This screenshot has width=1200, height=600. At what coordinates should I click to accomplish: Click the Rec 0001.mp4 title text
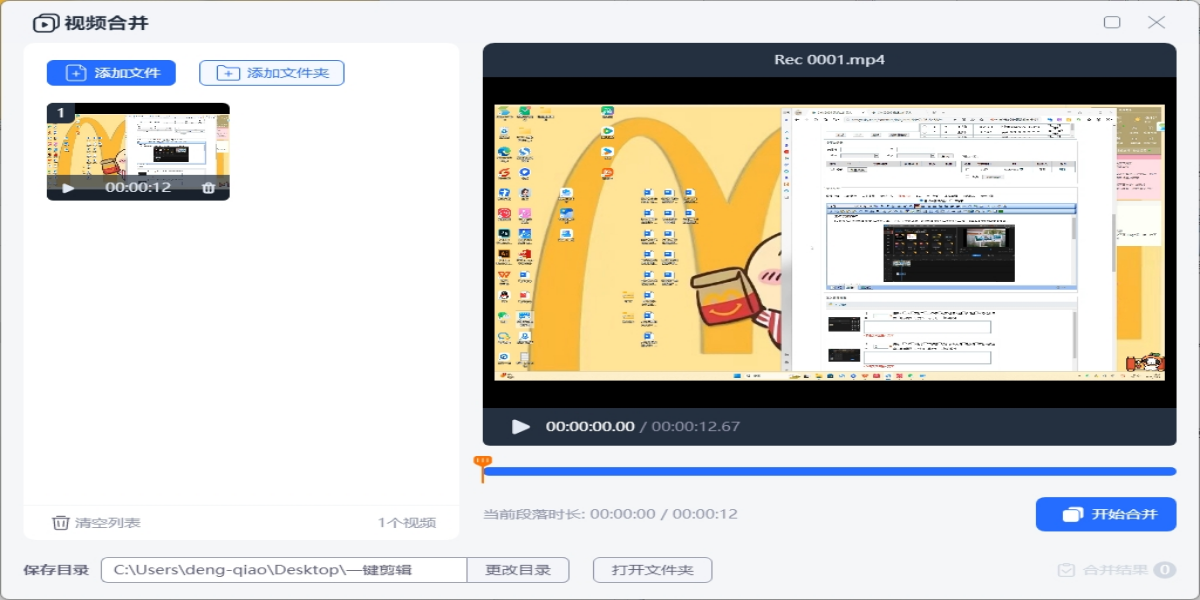[x=830, y=59]
